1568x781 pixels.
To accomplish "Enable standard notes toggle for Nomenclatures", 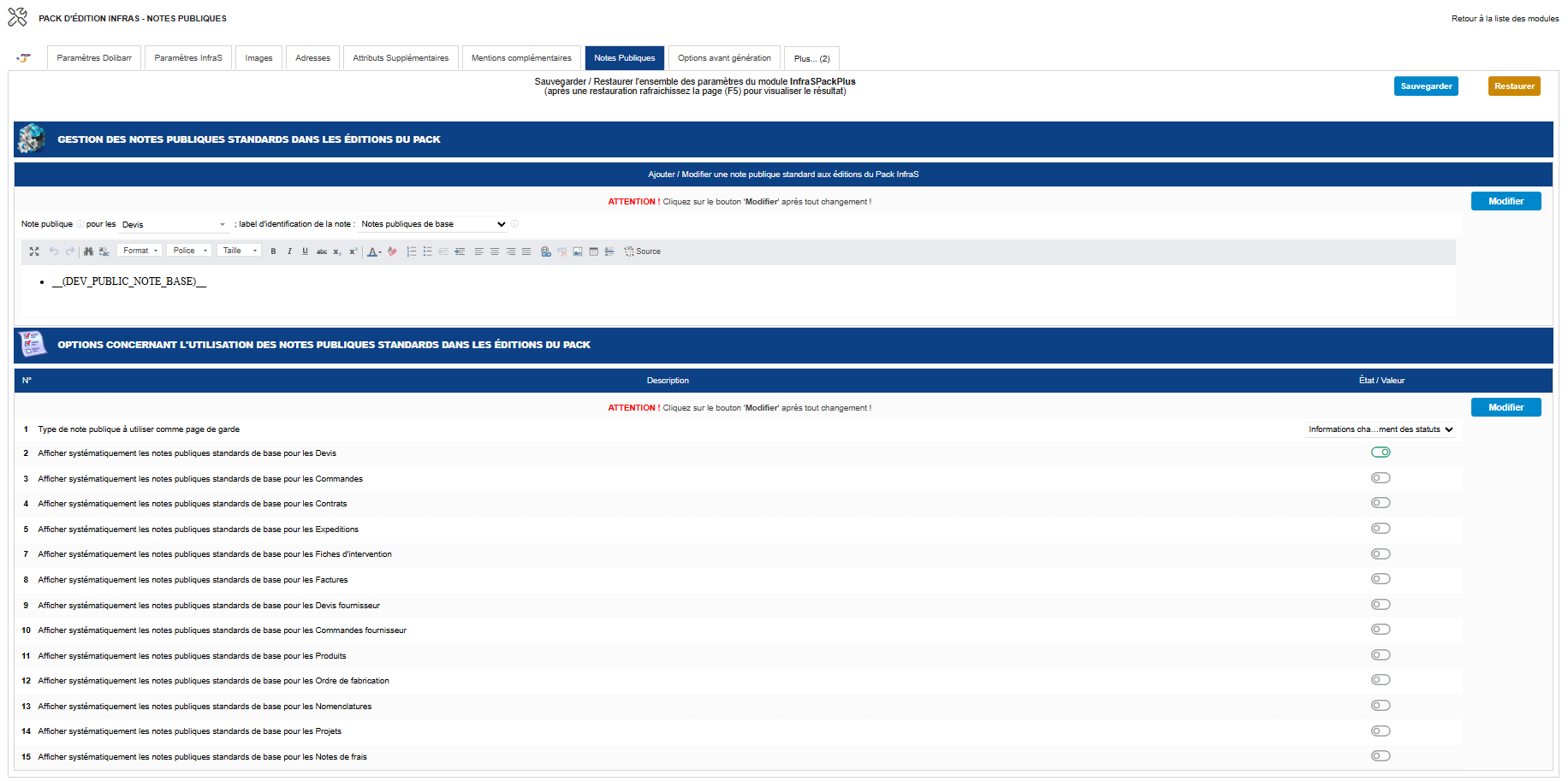I will pyautogui.click(x=1381, y=706).
